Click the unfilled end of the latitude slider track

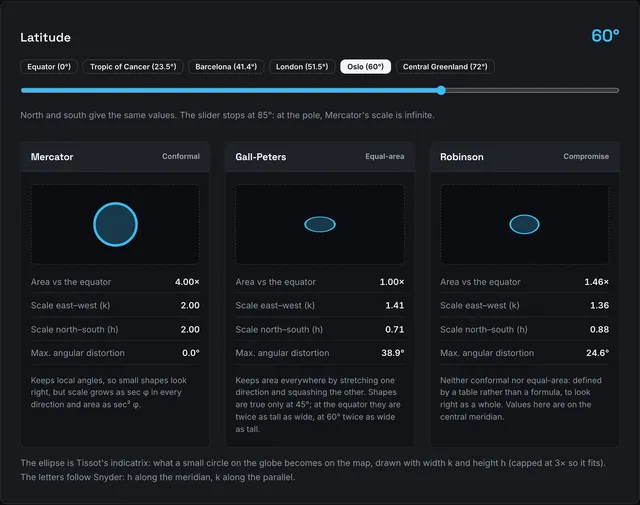pos(532,90)
